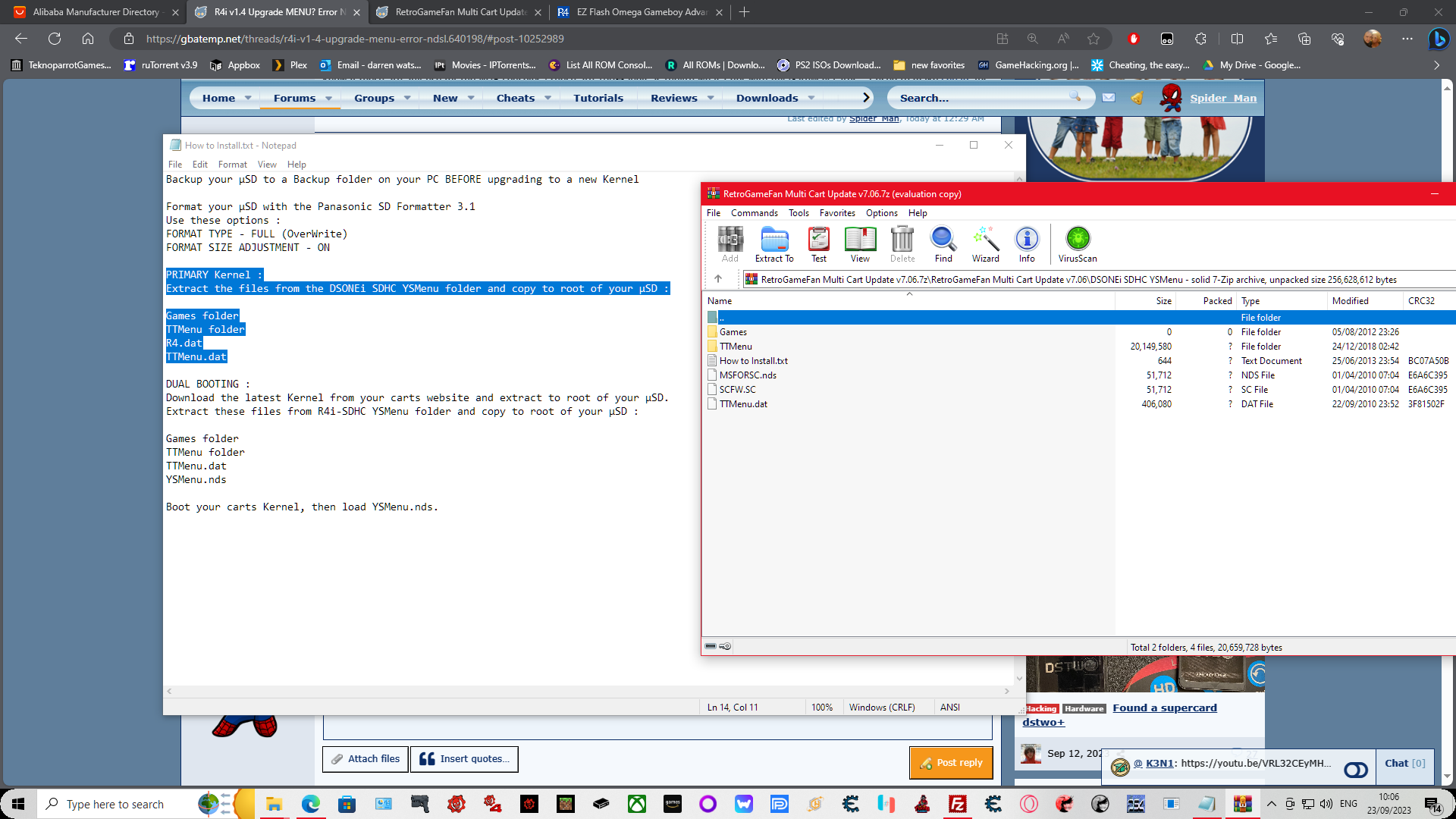Click the Add icon in WinRAR toolbar

(x=730, y=244)
